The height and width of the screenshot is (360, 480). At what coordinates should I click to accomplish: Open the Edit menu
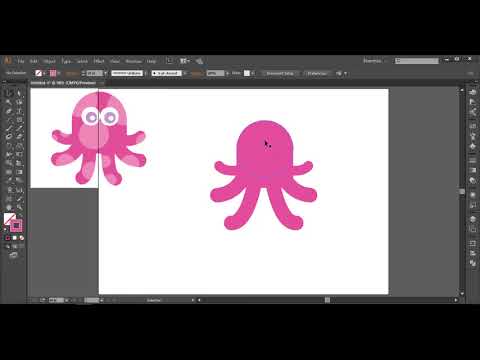coord(34,61)
